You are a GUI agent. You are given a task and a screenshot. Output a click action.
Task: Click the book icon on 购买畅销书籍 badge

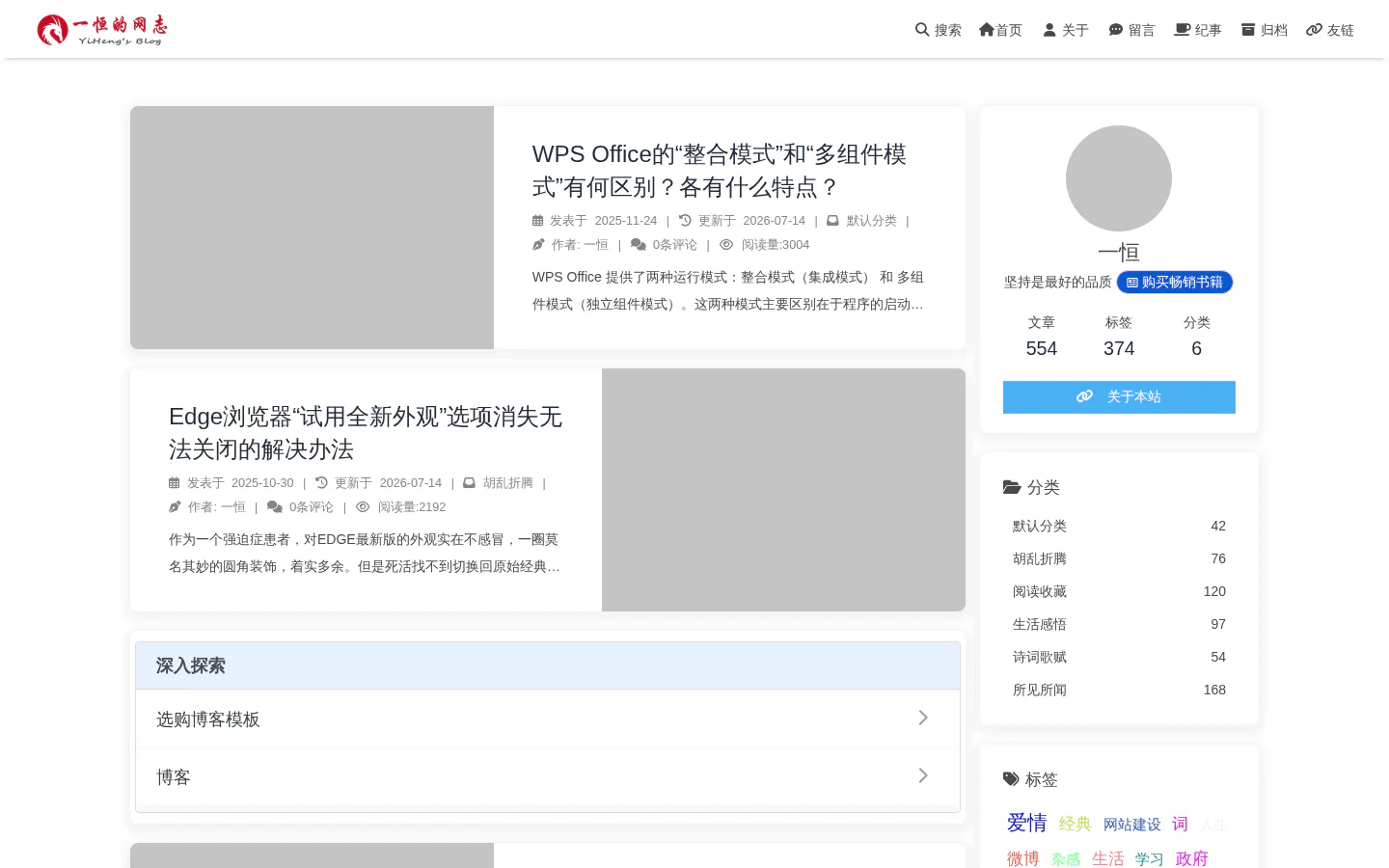pos(1132,283)
